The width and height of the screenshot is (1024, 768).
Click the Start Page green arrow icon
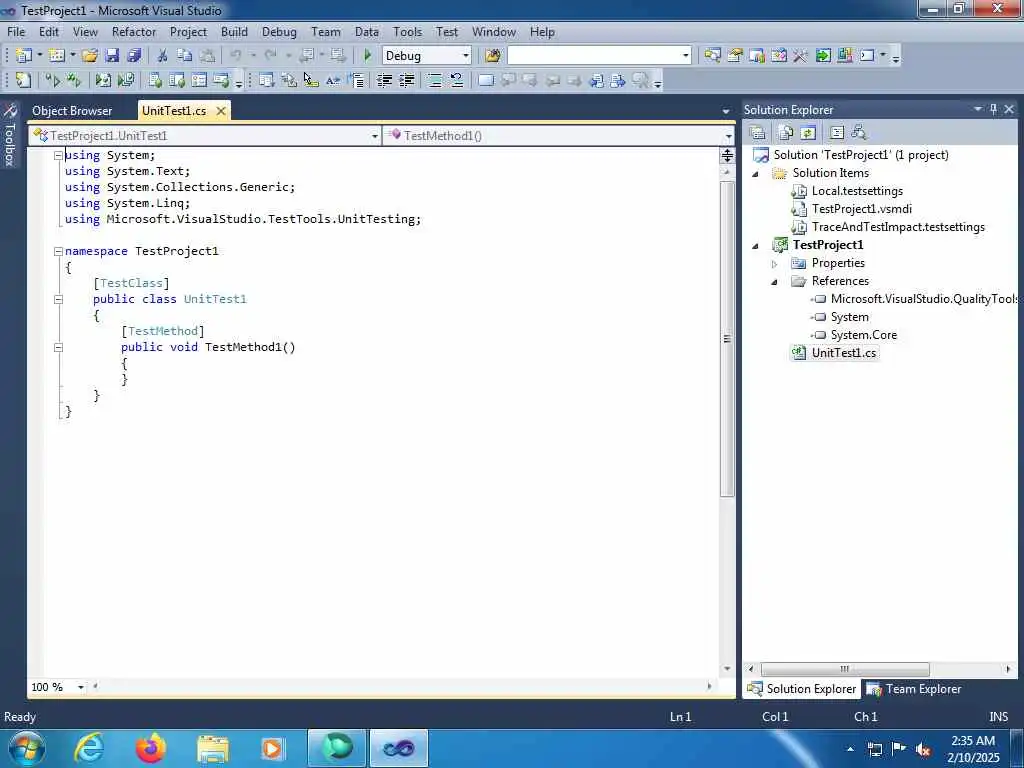(823, 56)
